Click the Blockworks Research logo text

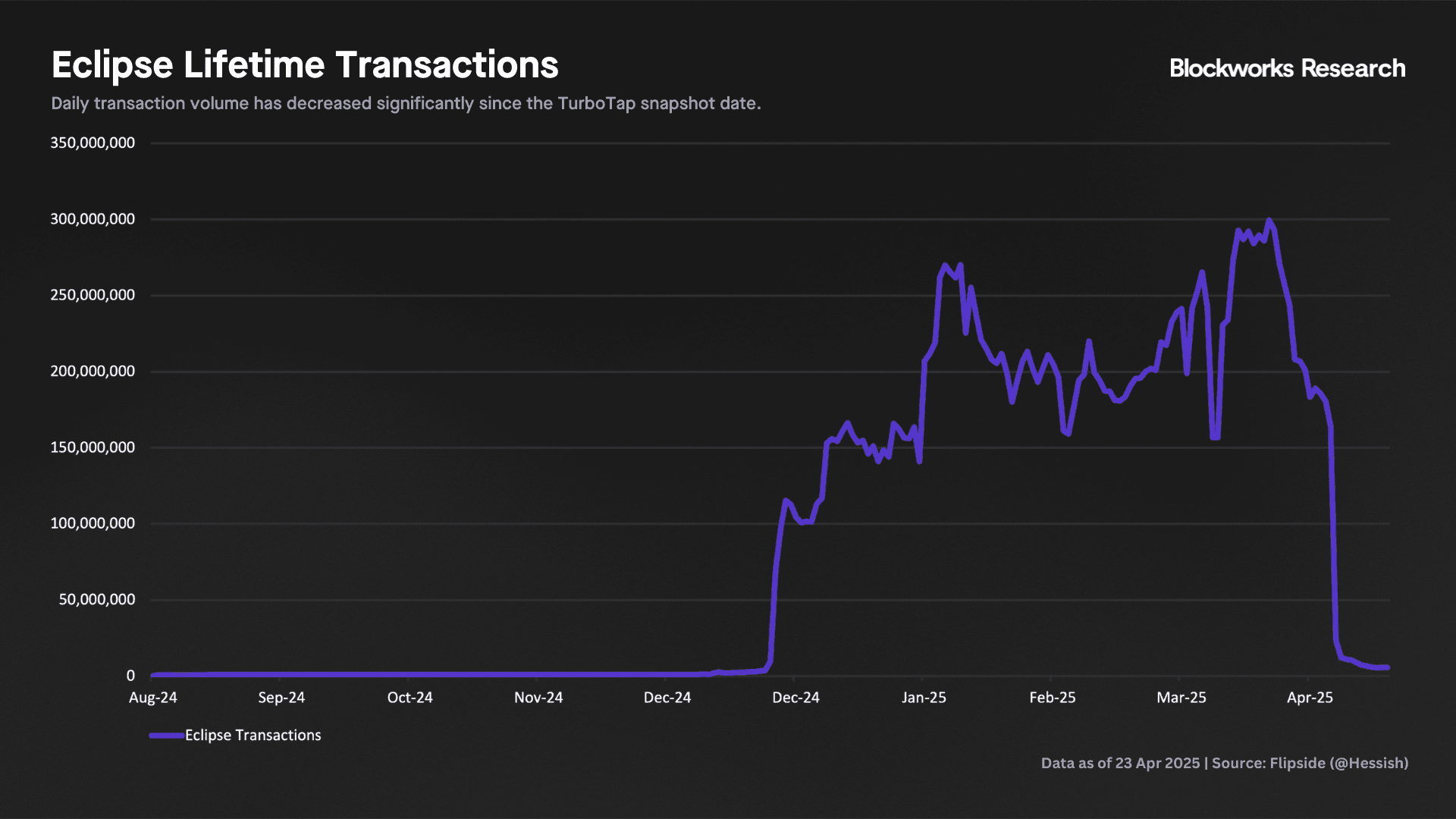coord(1287,68)
